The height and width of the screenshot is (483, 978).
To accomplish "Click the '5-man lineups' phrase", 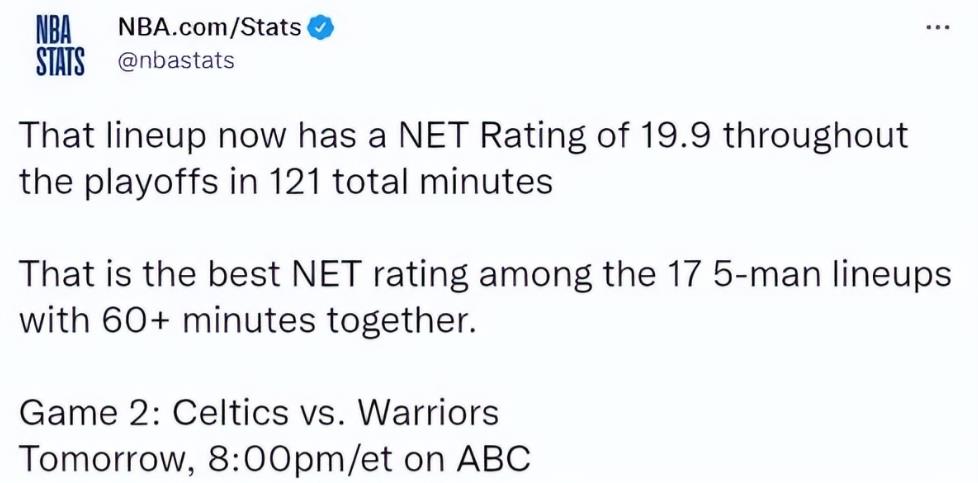I will pyautogui.click(x=833, y=275).
